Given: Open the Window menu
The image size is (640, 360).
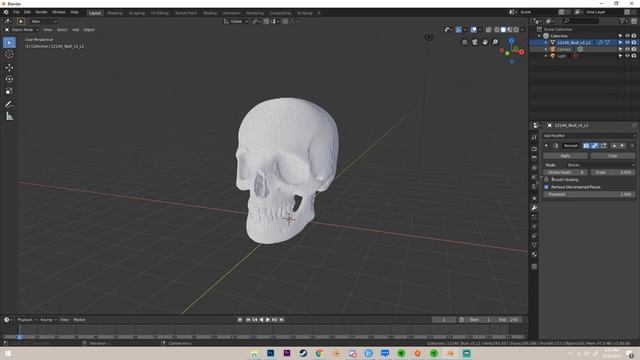Looking at the screenshot, I should tap(59, 12).
